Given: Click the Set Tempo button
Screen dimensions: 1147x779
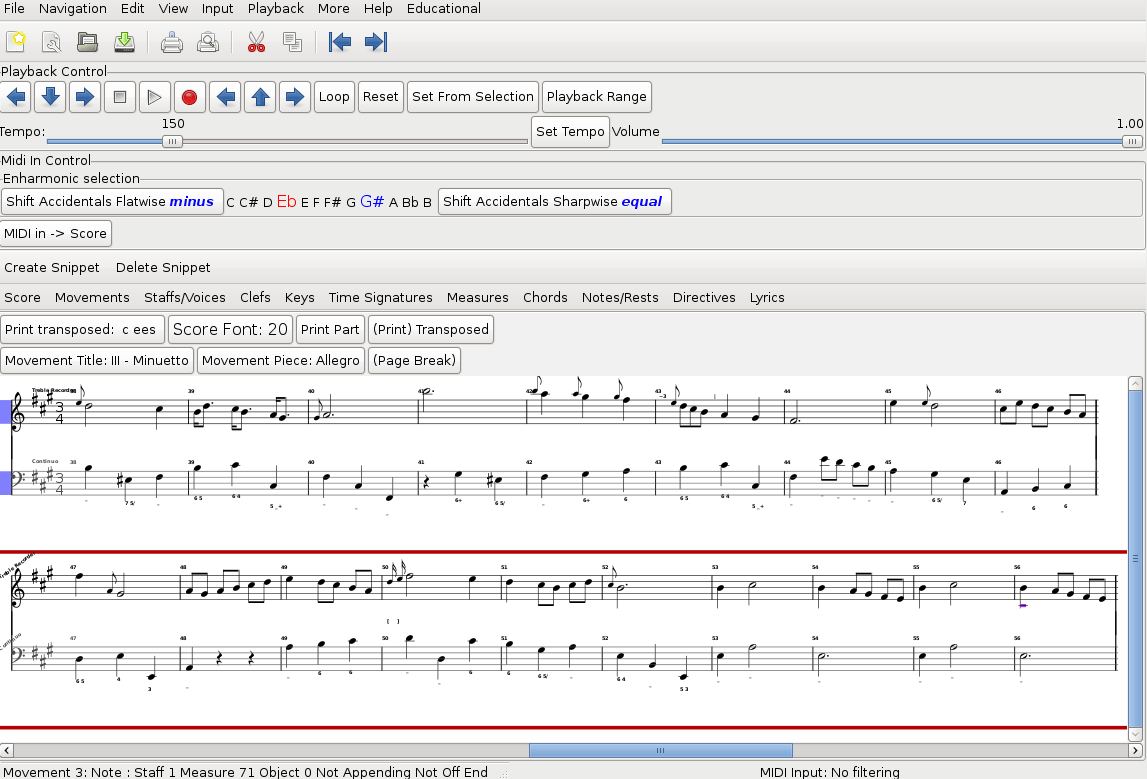Looking at the screenshot, I should 570,132.
